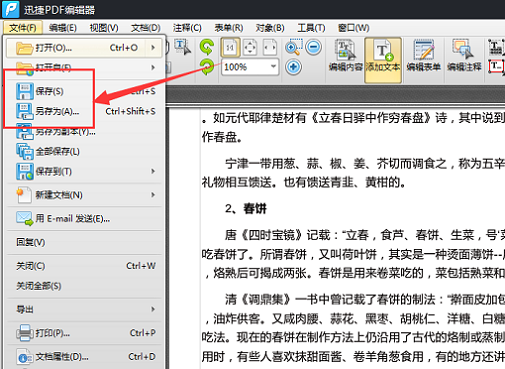Expand the 保存到(T) submenu arrow
Screen dimensions: 505x369
click(x=153, y=171)
